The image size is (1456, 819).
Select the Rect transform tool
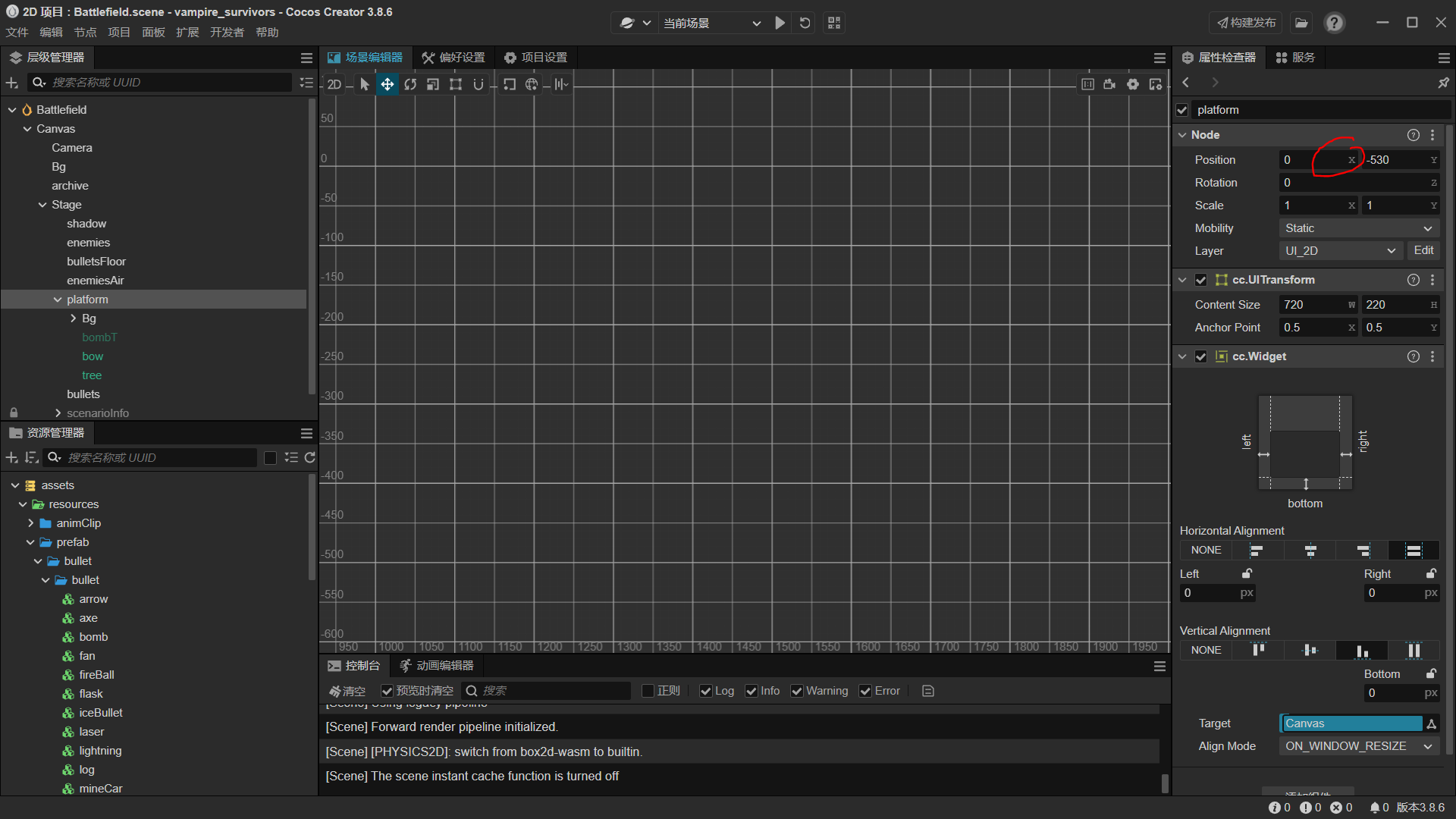[455, 84]
